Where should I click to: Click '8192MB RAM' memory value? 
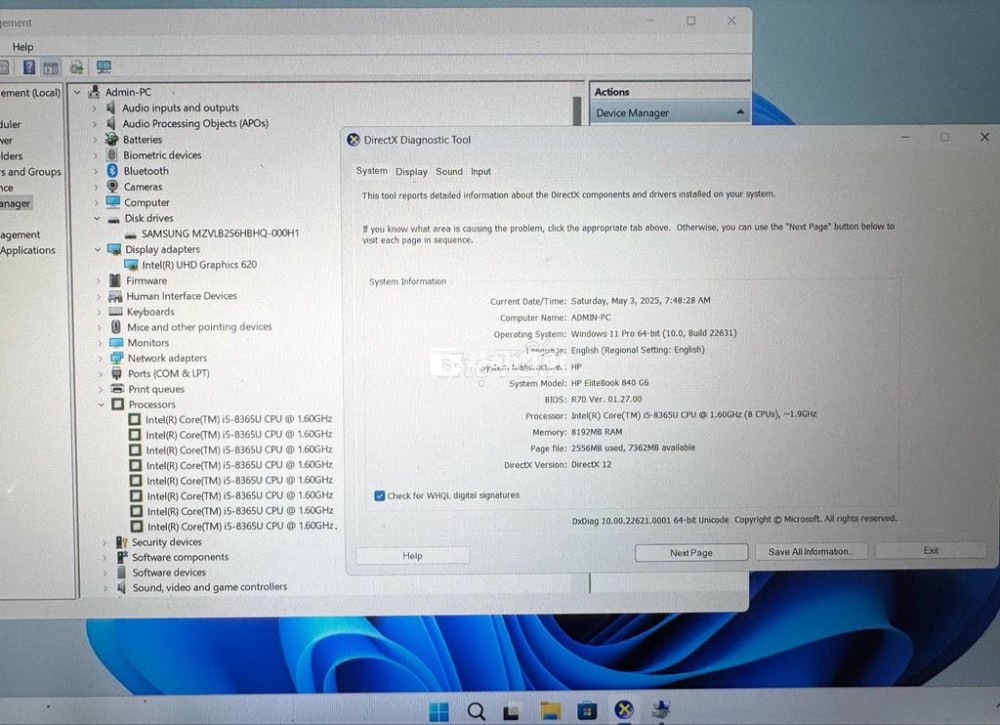click(596, 432)
